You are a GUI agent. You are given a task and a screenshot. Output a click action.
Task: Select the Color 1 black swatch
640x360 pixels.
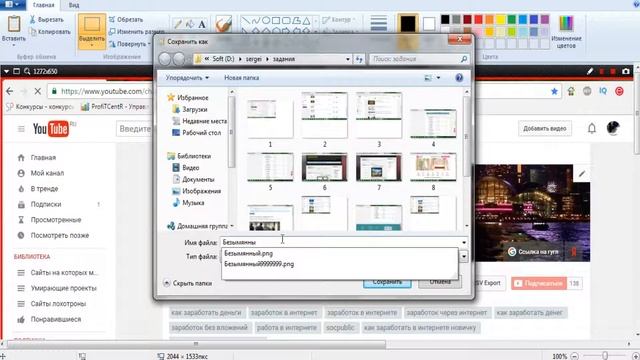tap(408, 24)
